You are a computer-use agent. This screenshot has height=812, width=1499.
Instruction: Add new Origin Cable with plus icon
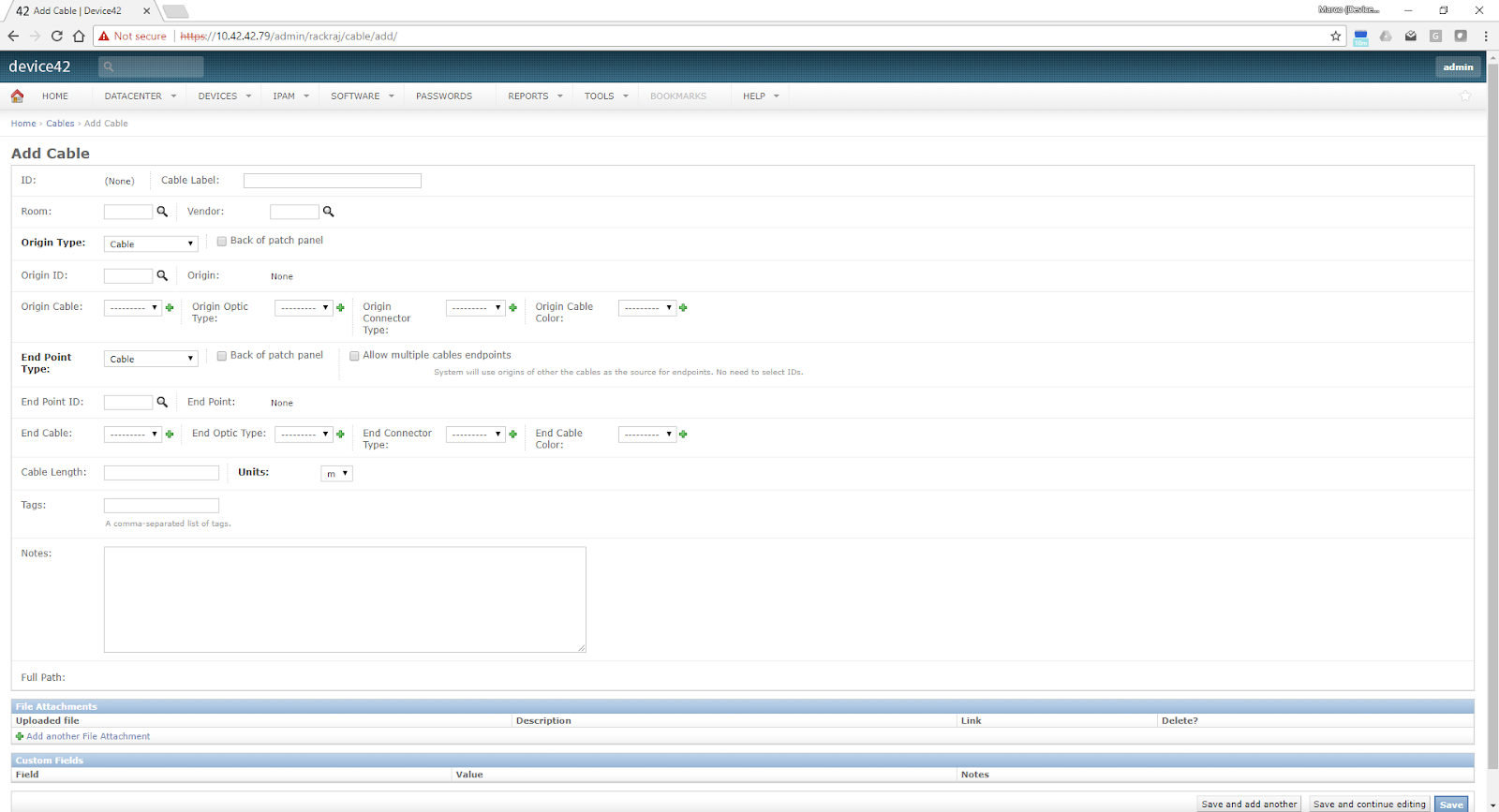pyautogui.click(x=170, y=307)
